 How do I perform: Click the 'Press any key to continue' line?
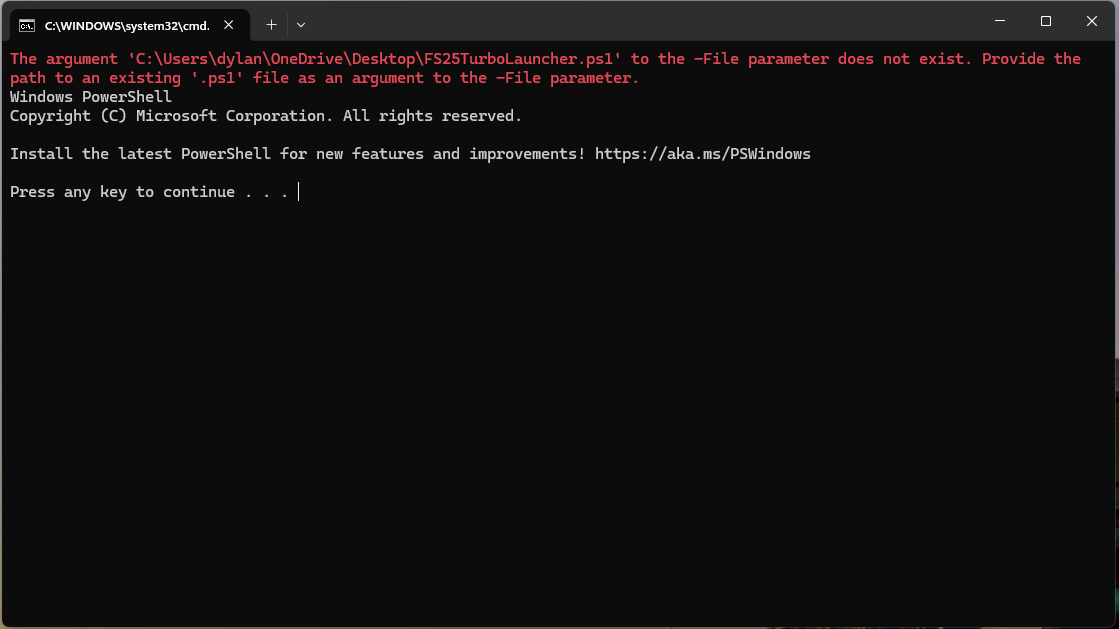pos(149,192)
